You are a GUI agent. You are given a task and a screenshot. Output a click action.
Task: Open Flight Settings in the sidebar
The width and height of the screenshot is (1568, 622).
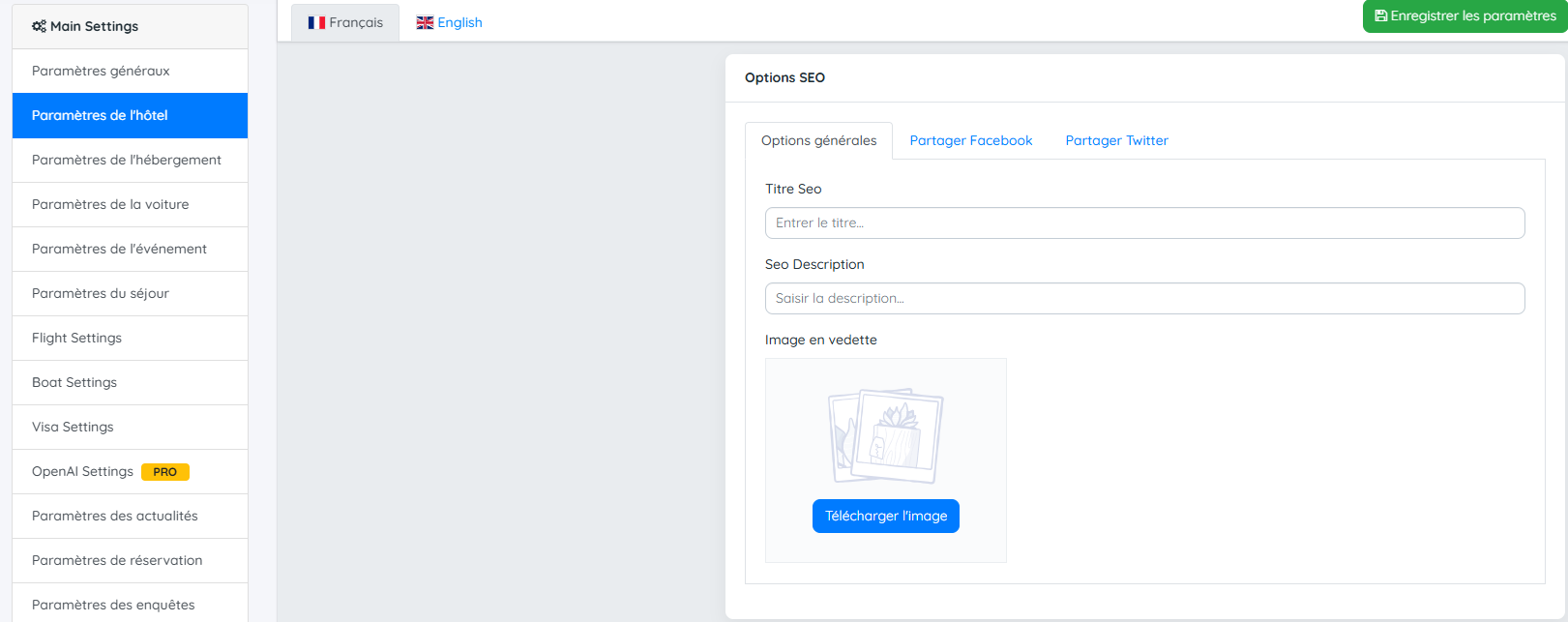(76, 338)
